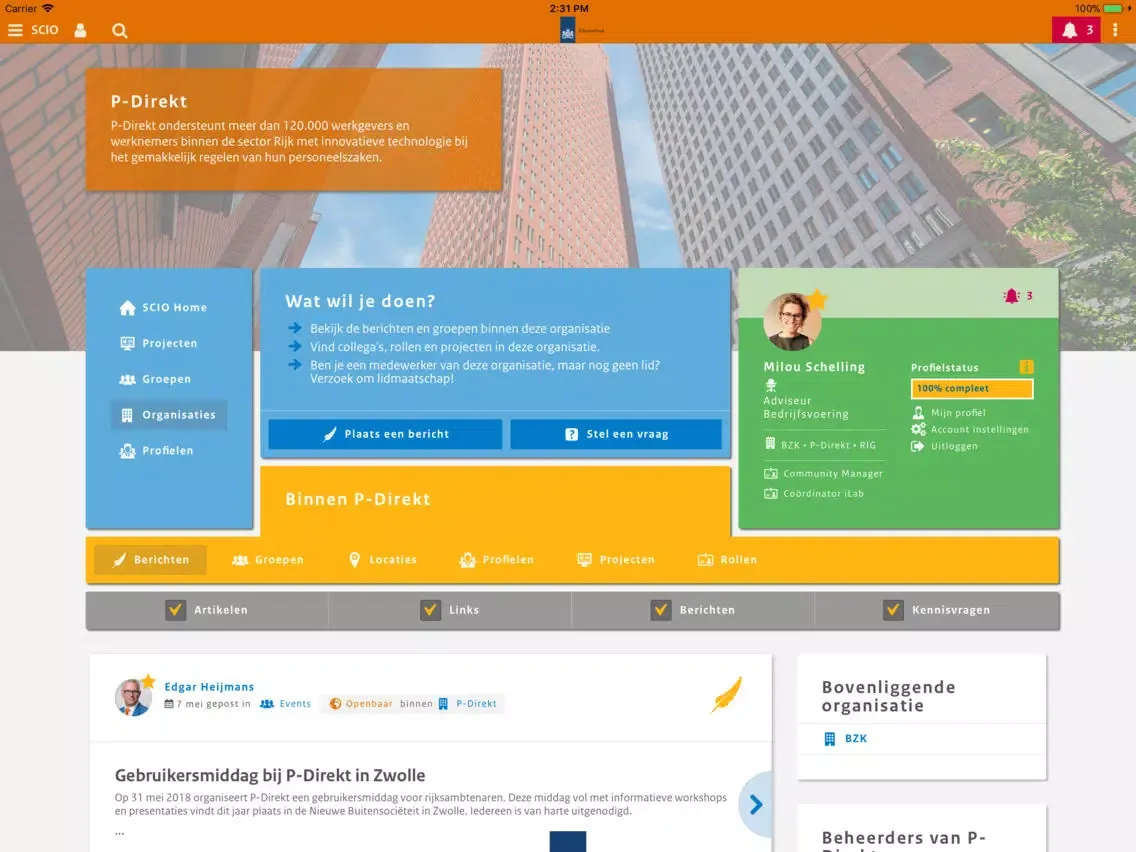This screenshot has width=1136, height=852.
Task: Tap the Rijksoverheid logo in header
Action: [568, 30]
